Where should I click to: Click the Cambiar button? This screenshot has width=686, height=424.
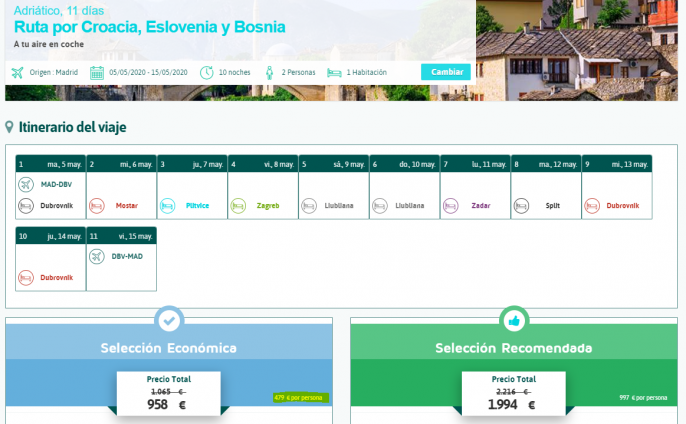tap(445, 72)
